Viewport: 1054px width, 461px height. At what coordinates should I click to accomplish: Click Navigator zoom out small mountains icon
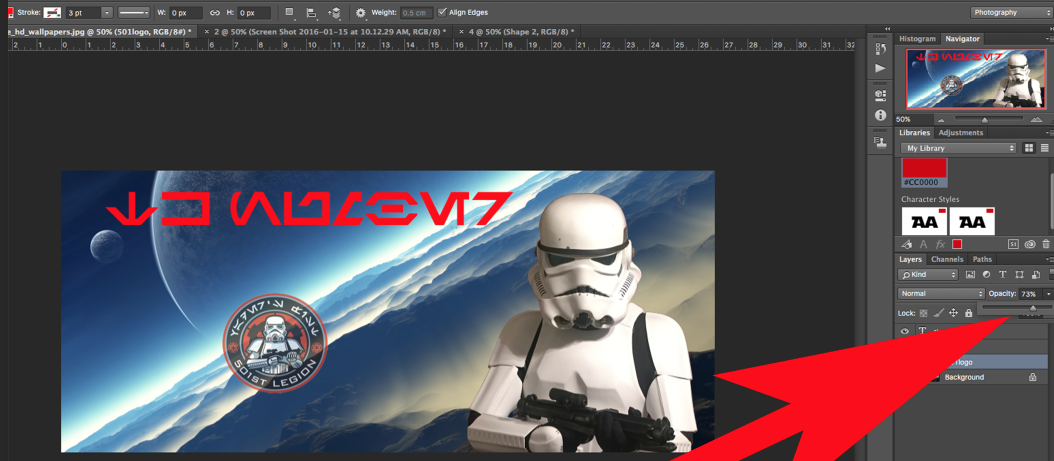point(940,119)
